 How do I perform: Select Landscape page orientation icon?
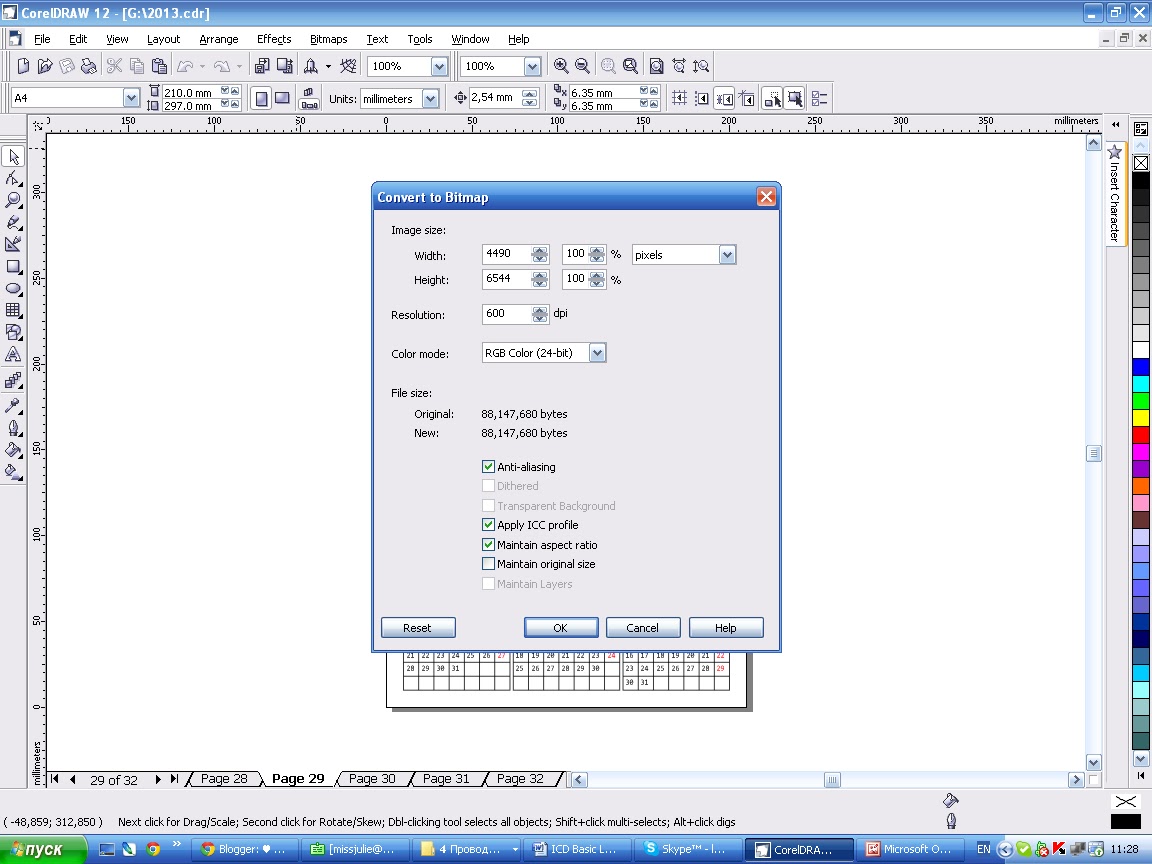tap(282, 98)
